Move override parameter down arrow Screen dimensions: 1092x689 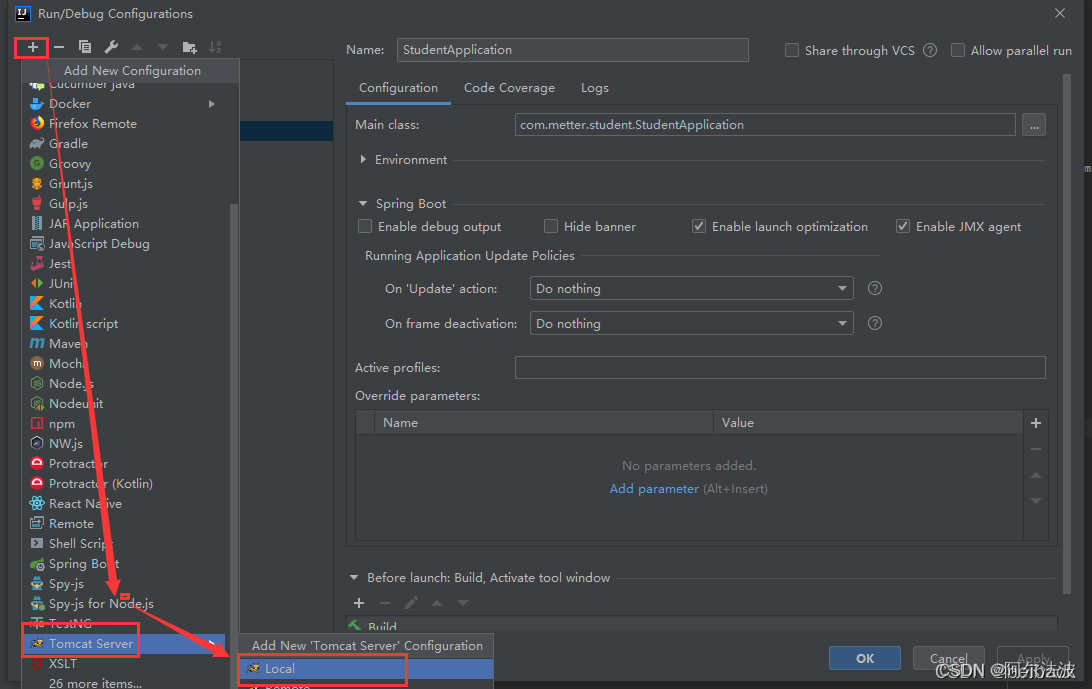point(1036,501)
